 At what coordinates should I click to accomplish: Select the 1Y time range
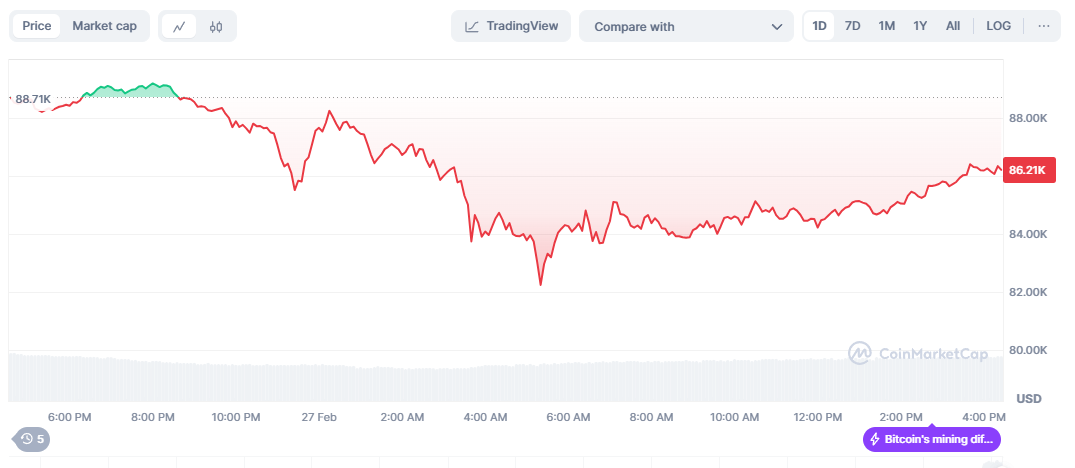(920, 26)
